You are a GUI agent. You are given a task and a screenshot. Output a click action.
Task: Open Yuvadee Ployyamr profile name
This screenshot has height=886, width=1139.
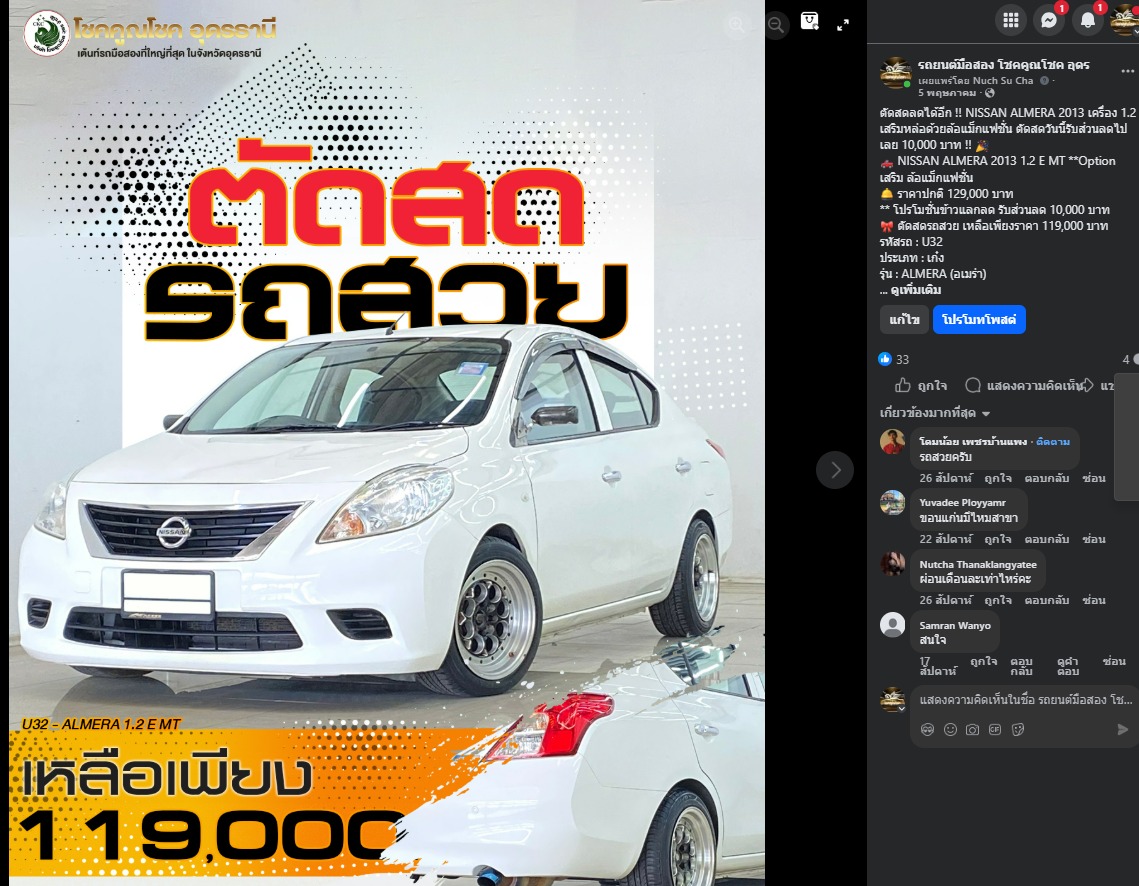pyautogui.click(x=962, y=503)
